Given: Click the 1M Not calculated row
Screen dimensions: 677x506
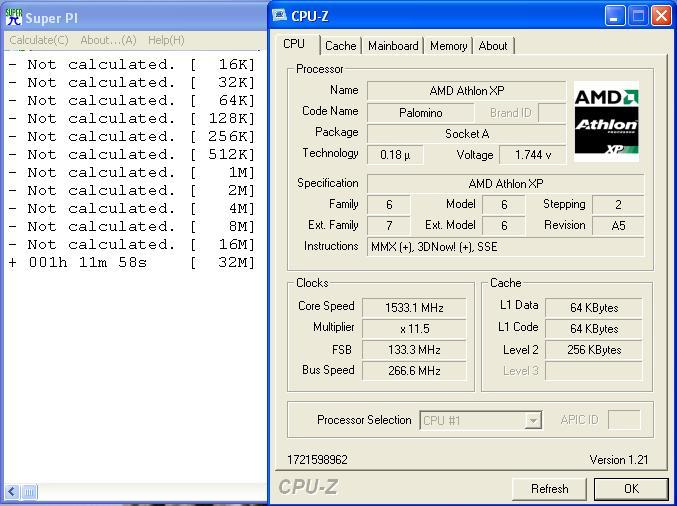Looking at the screenshot, I should point(132,173).
